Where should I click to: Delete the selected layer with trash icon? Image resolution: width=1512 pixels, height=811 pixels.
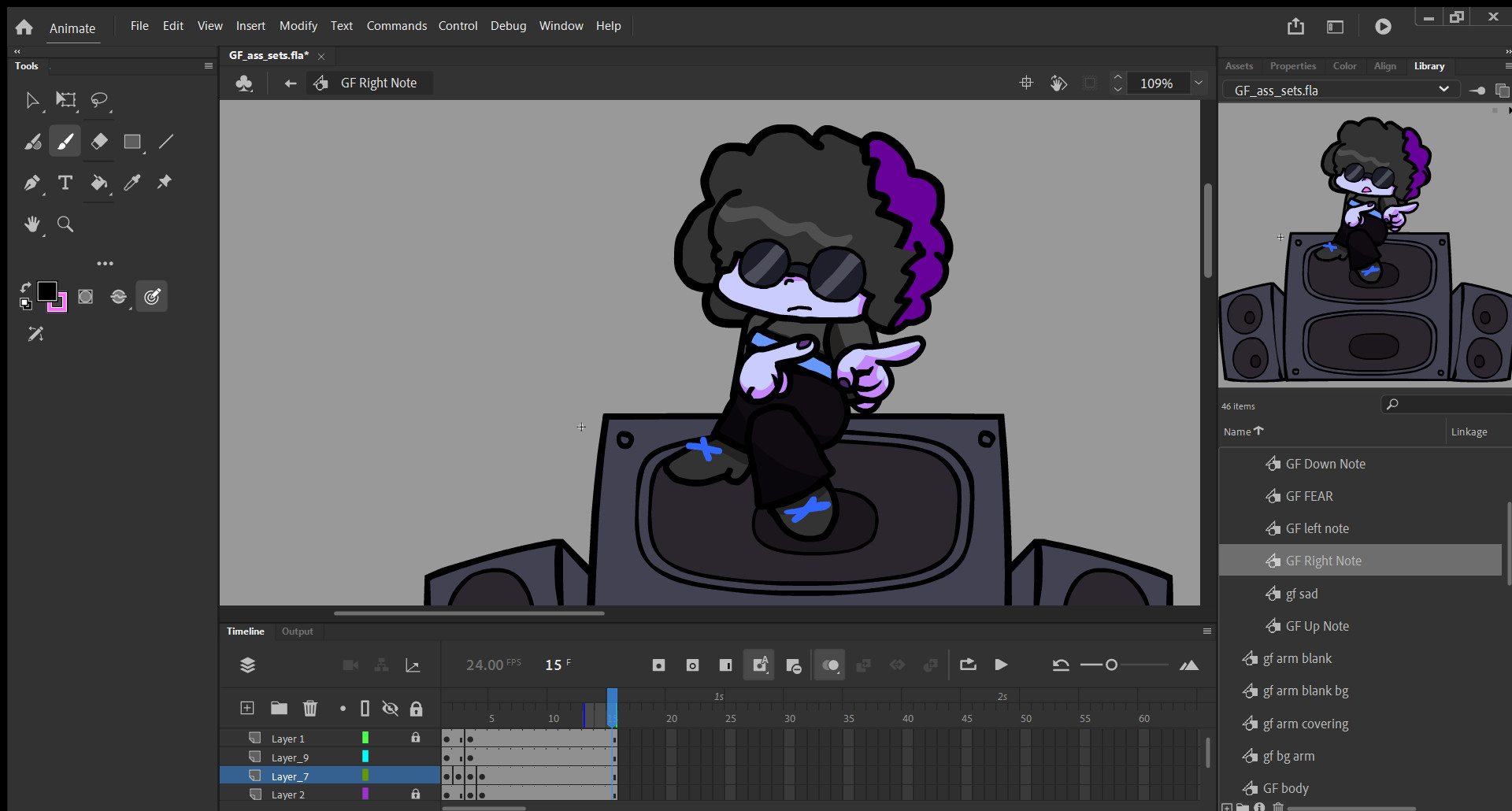coord(310,709)
